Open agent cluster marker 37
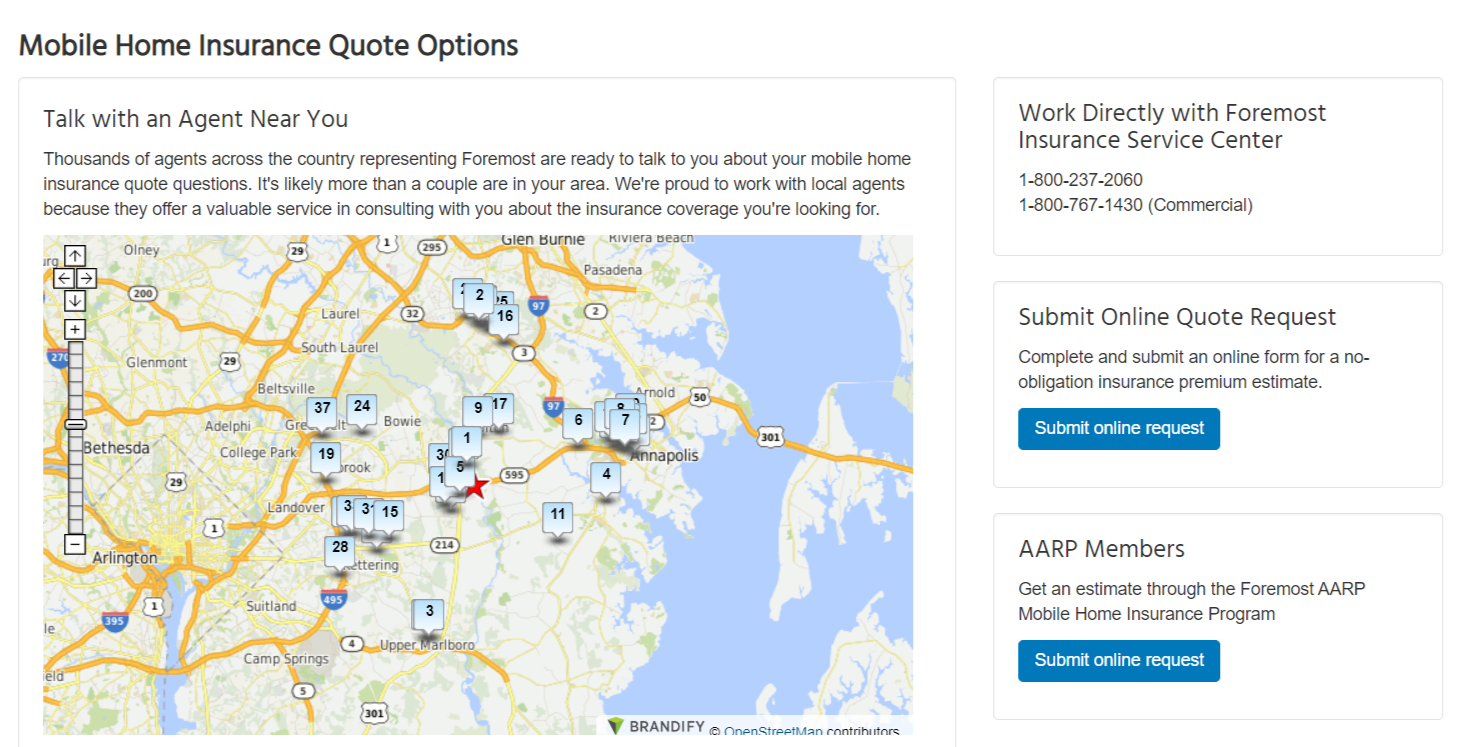This screenshot has height=747, width=1478. tap(322, 408)
